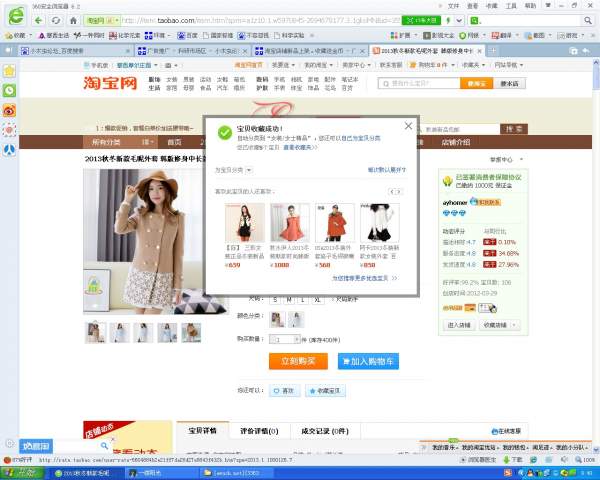Viewport: 600px width, 480px height.
Task: Open the blue people sidebar icon
Action: 9,150
